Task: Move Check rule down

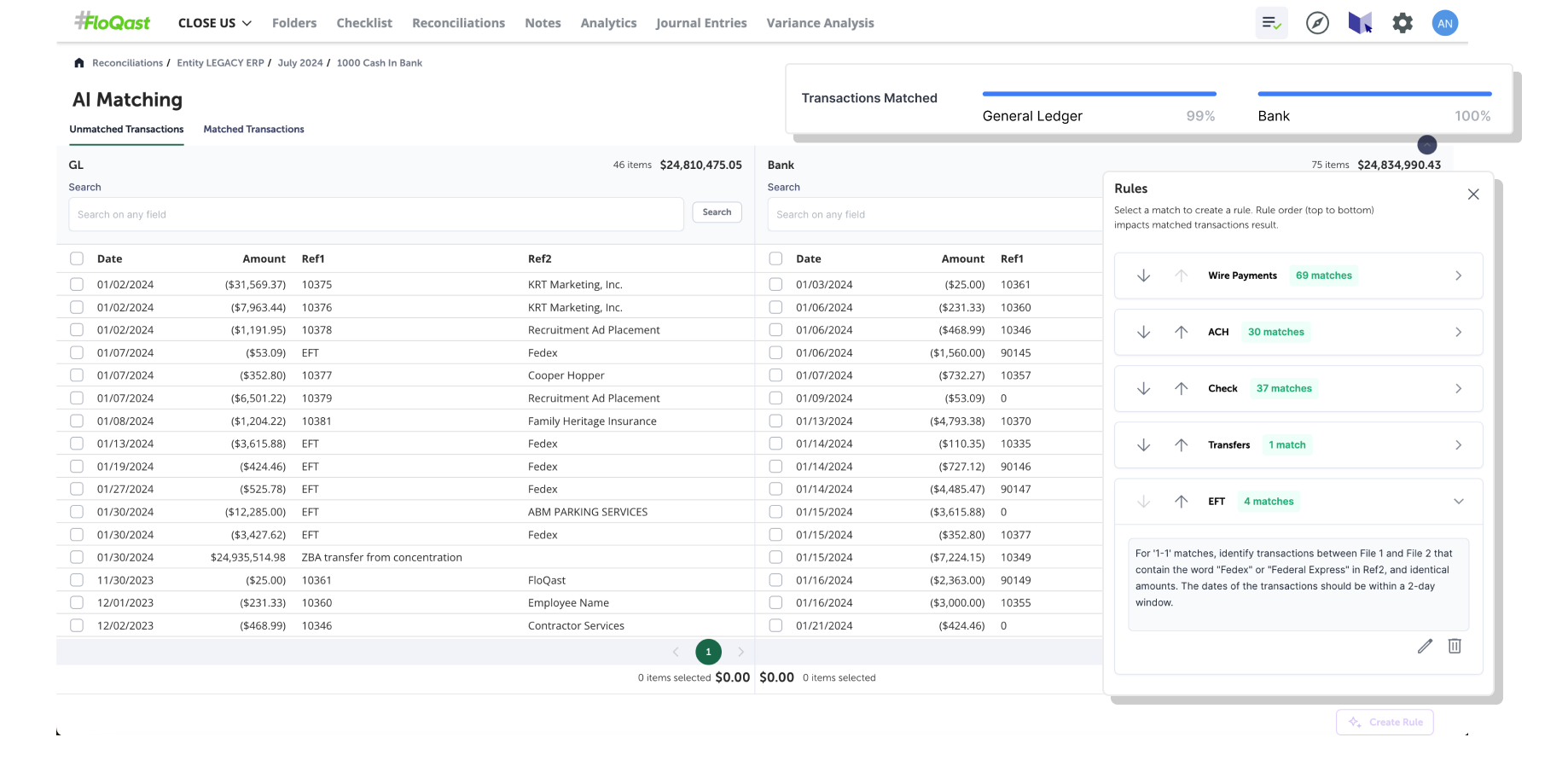Action: point(1143,388)
